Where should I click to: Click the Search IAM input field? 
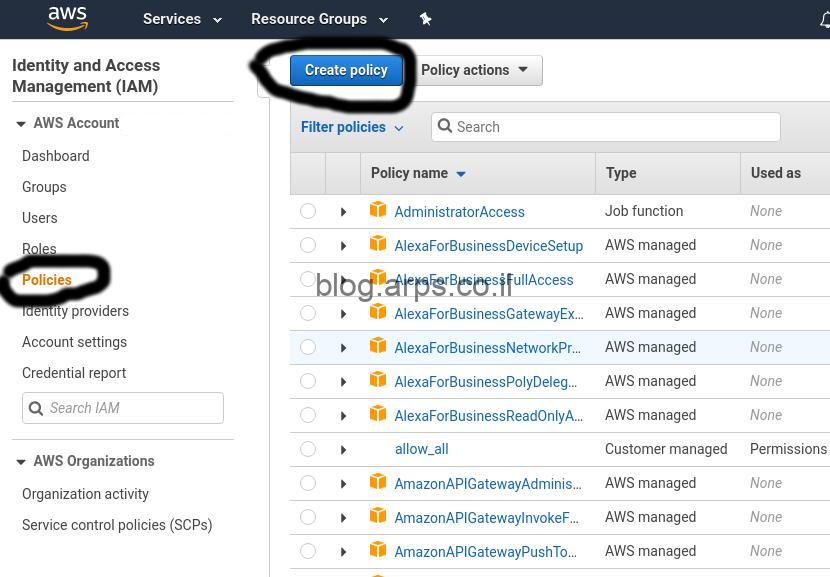(123, 408)
